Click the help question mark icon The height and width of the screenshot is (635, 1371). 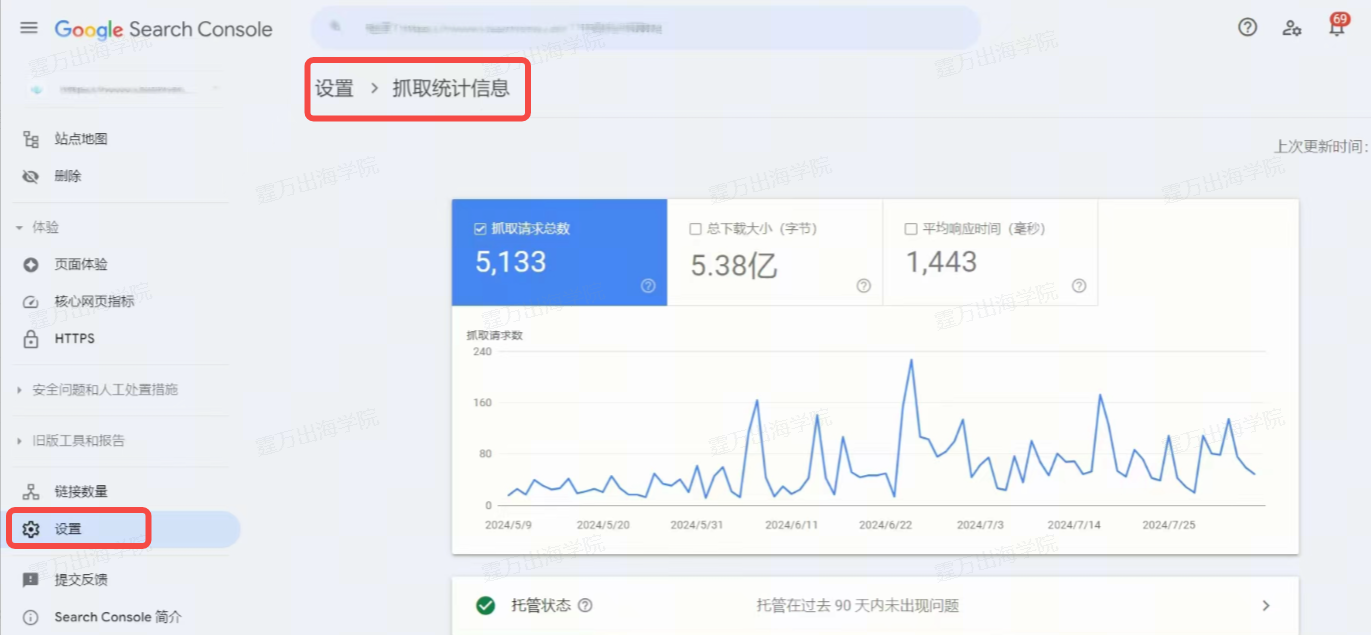point(1247,28)
